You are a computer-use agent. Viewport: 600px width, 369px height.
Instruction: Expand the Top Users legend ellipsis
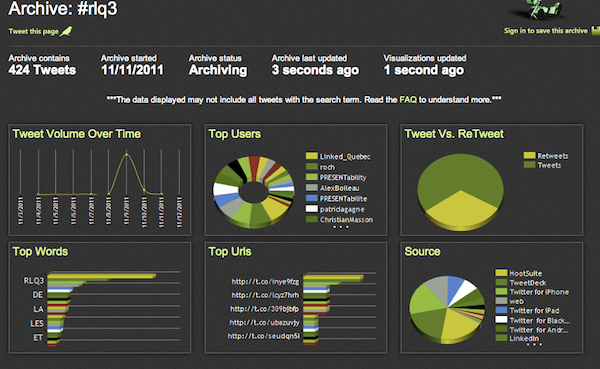coord(341,227)
